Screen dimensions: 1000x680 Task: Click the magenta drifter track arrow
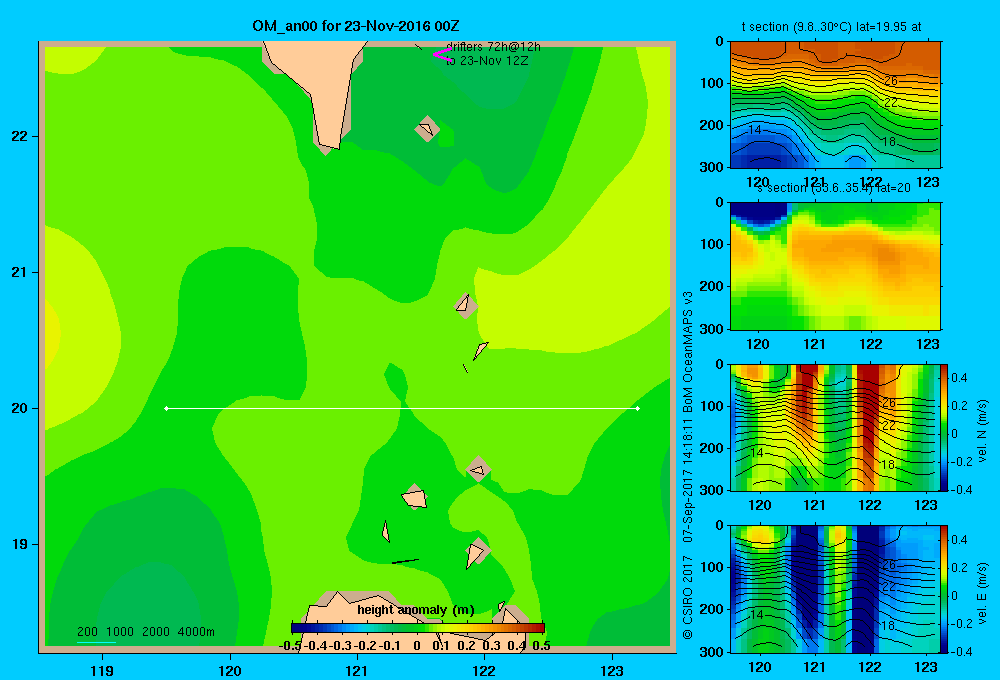[x=441, y=55]
